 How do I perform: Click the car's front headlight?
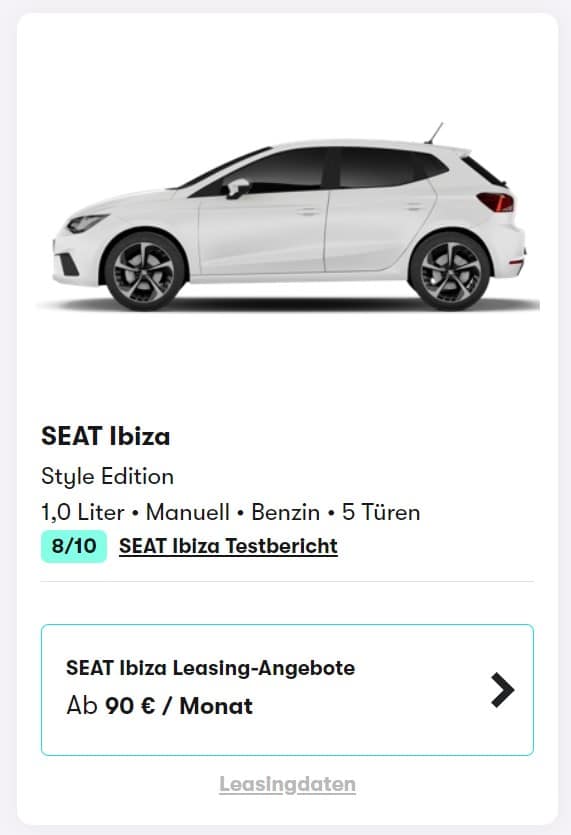(85, 223)
